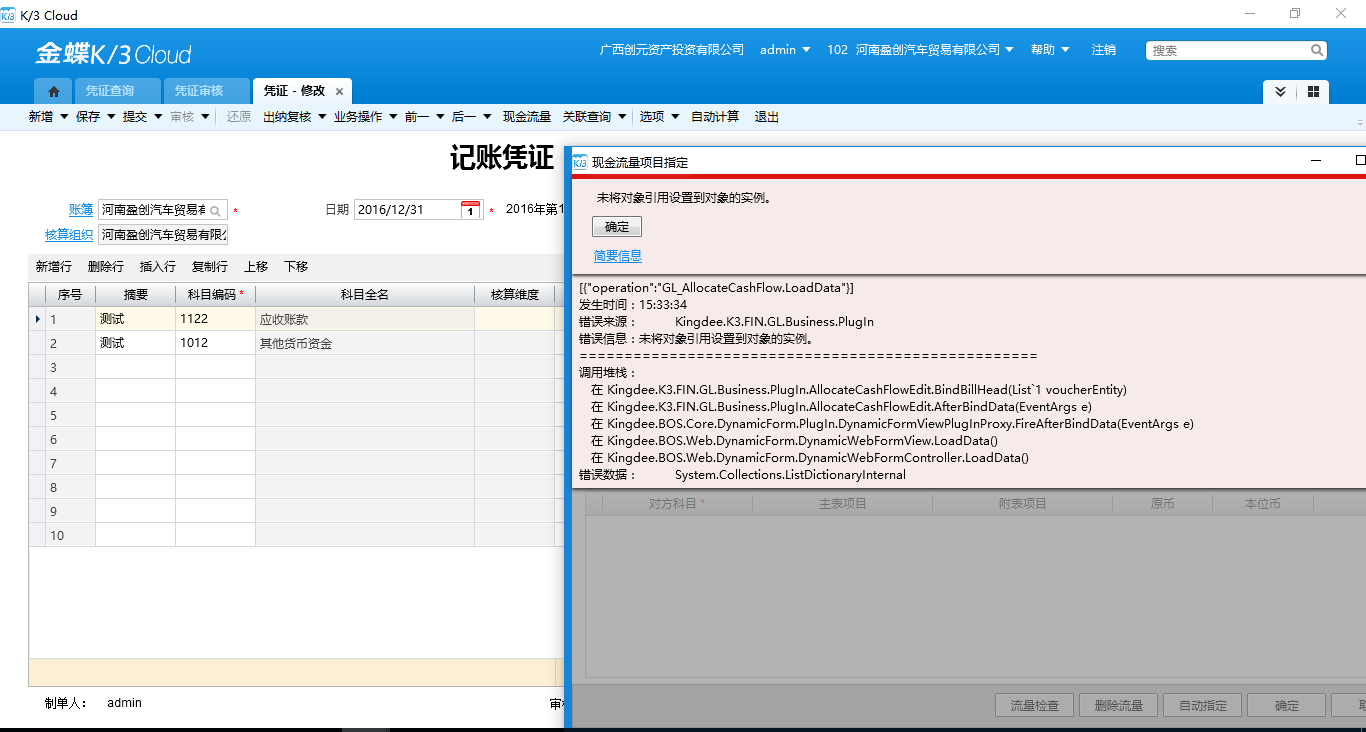Expand the 新增 dropdown arrow
Viewport: 1366px width, 732px height.
pos(64,117)
